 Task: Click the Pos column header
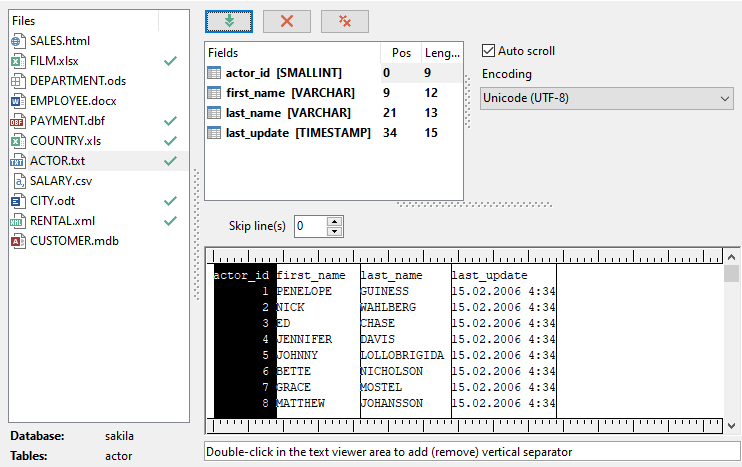pyautogui.click(x=400, y=53)
